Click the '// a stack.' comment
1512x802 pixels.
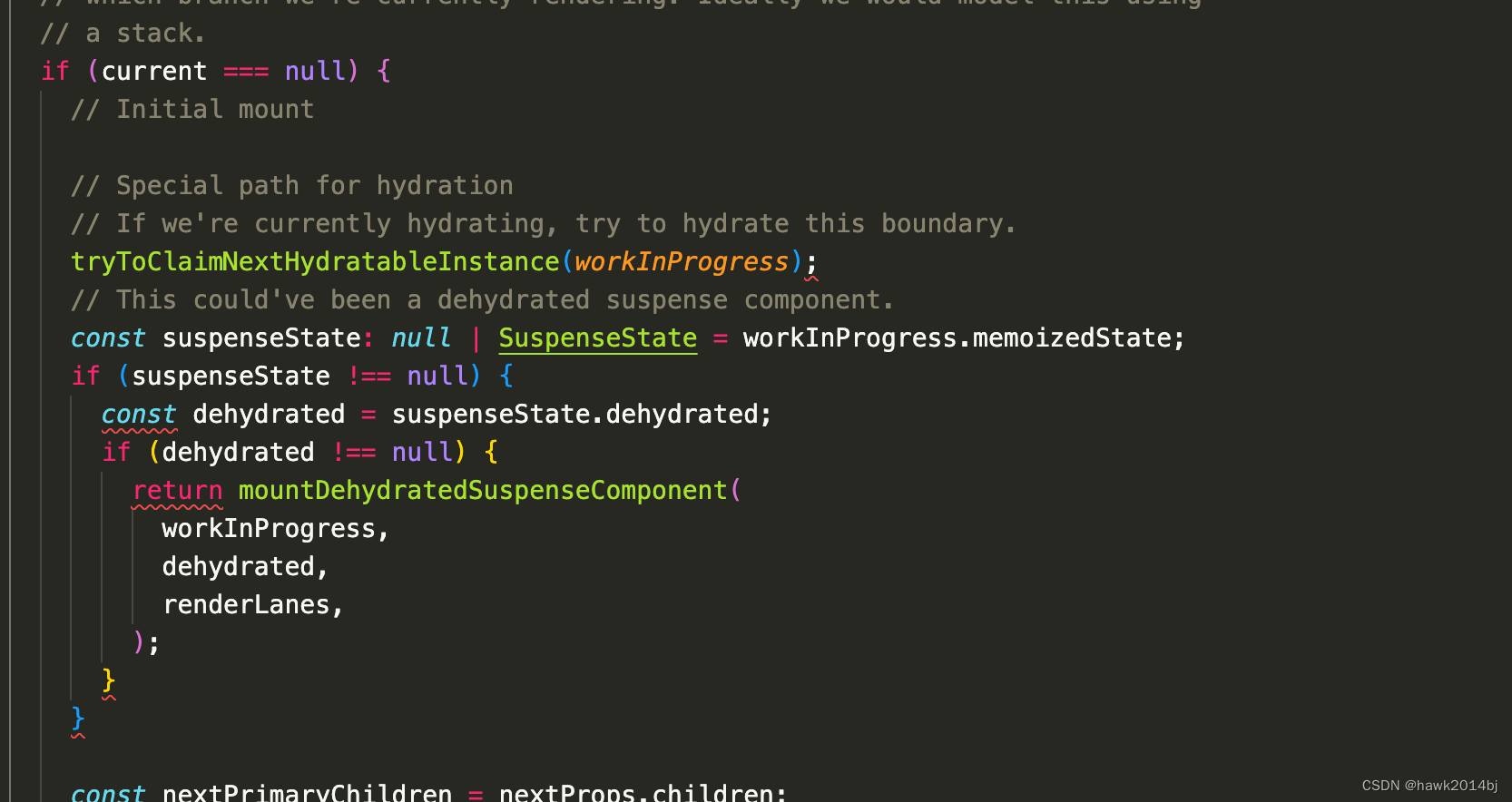(x=123, y=34)
